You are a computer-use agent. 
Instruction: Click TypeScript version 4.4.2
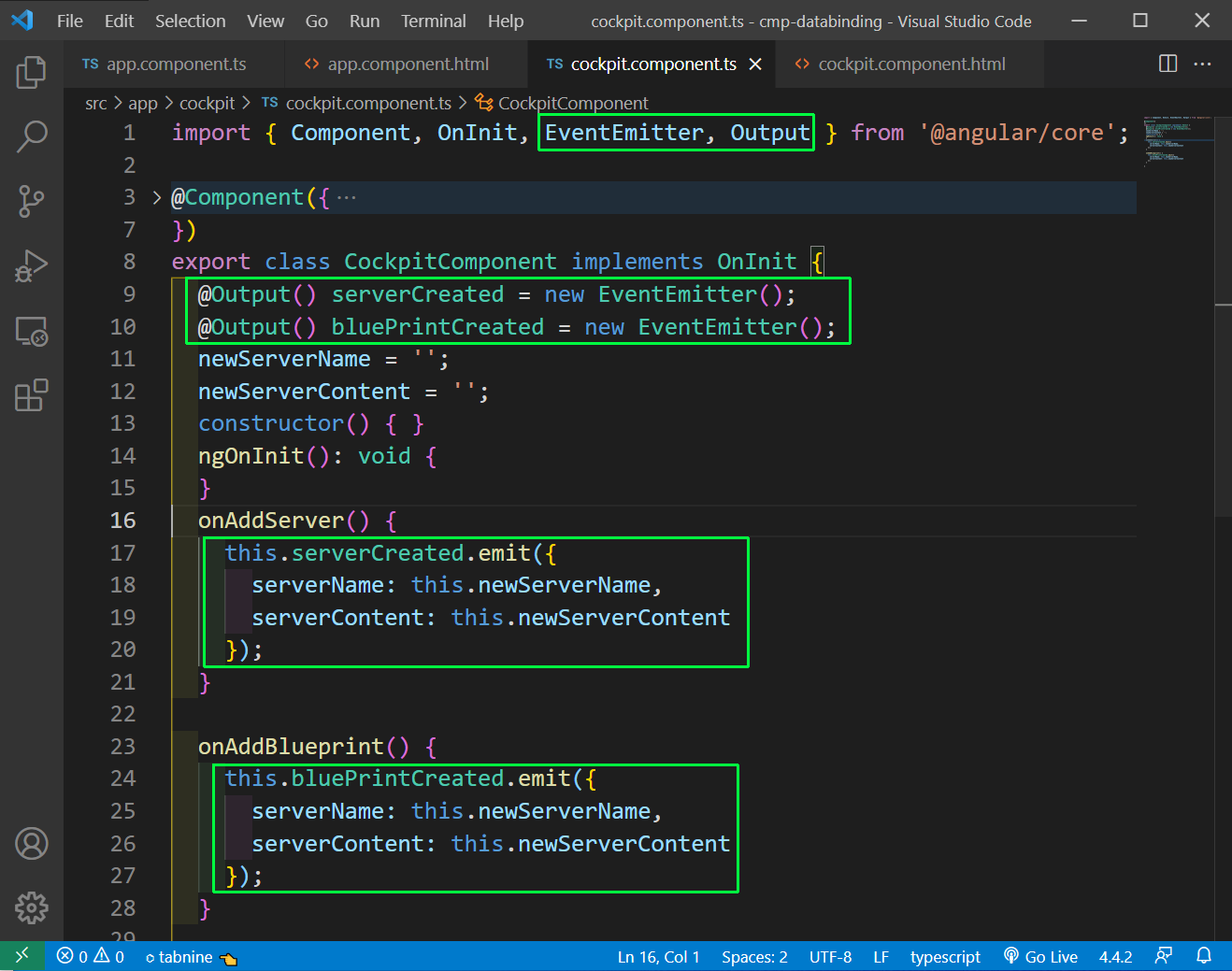[x=1115, y=956]
